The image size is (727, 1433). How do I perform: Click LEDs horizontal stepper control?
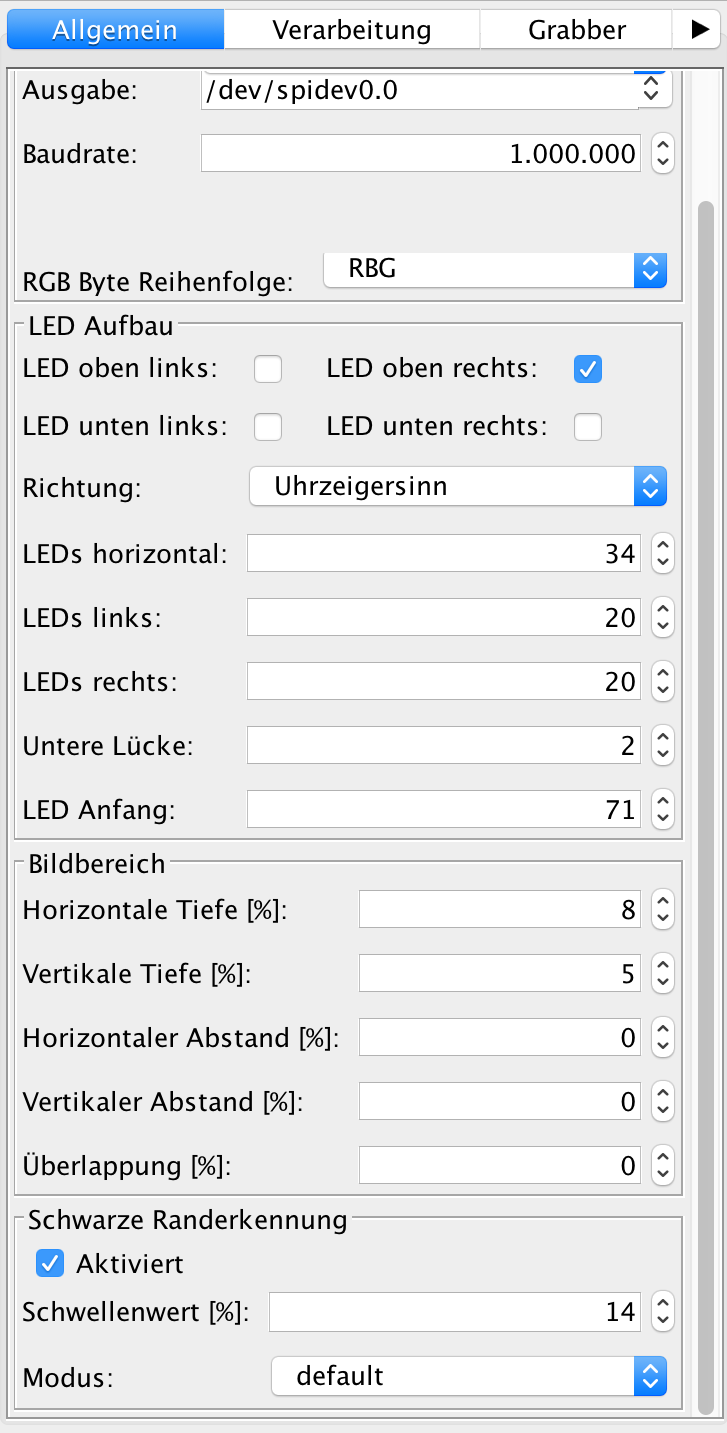(x=662, y=553)
